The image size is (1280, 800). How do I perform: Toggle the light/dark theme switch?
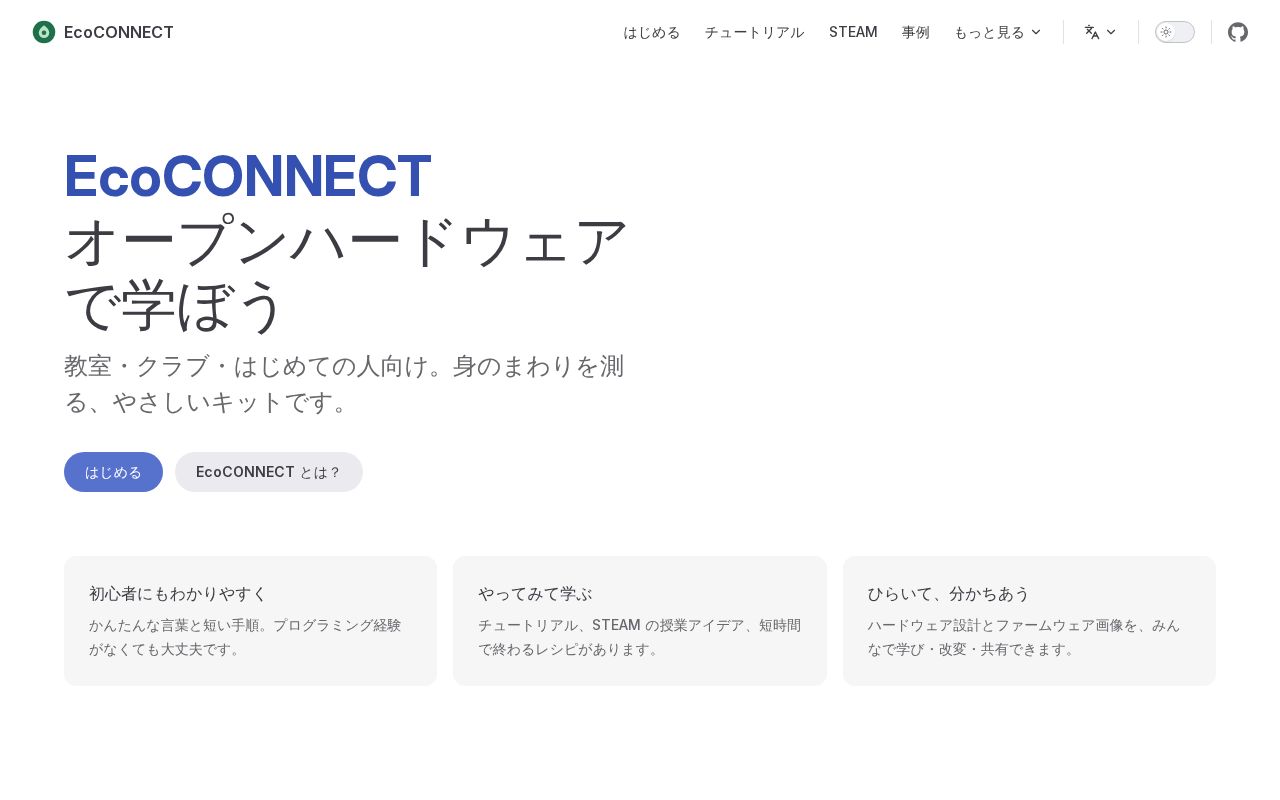[x=1175, y=32]
